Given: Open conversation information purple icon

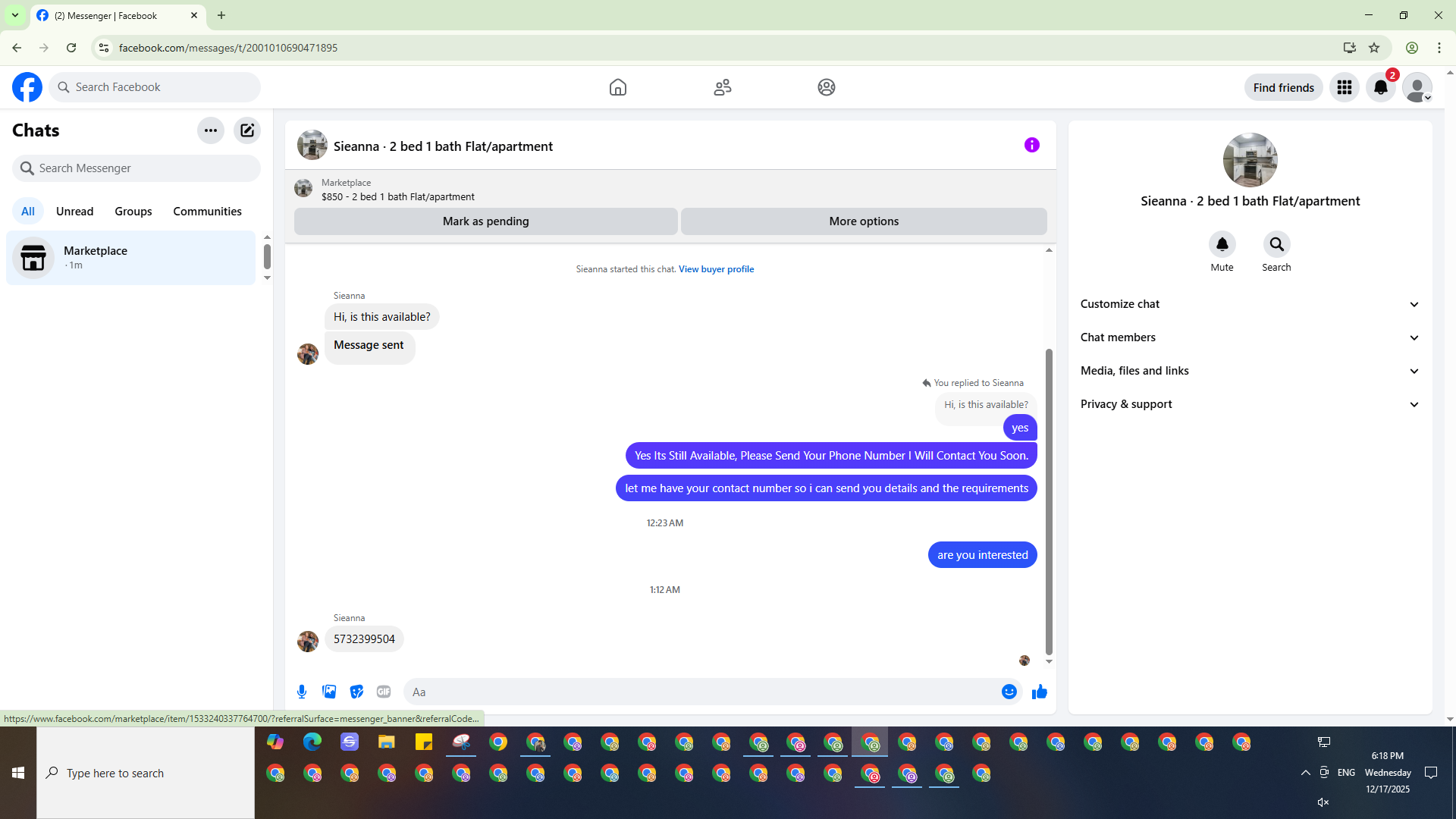Looking at the screenshot, I should pos(1031,145).
